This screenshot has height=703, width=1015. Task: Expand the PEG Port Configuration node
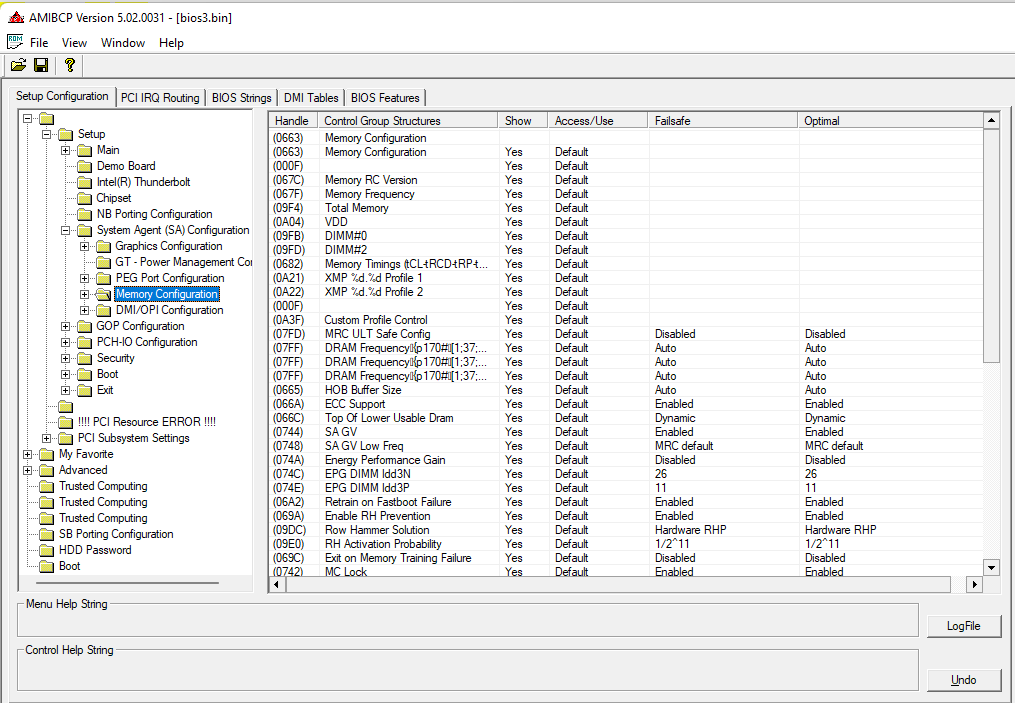84,278
